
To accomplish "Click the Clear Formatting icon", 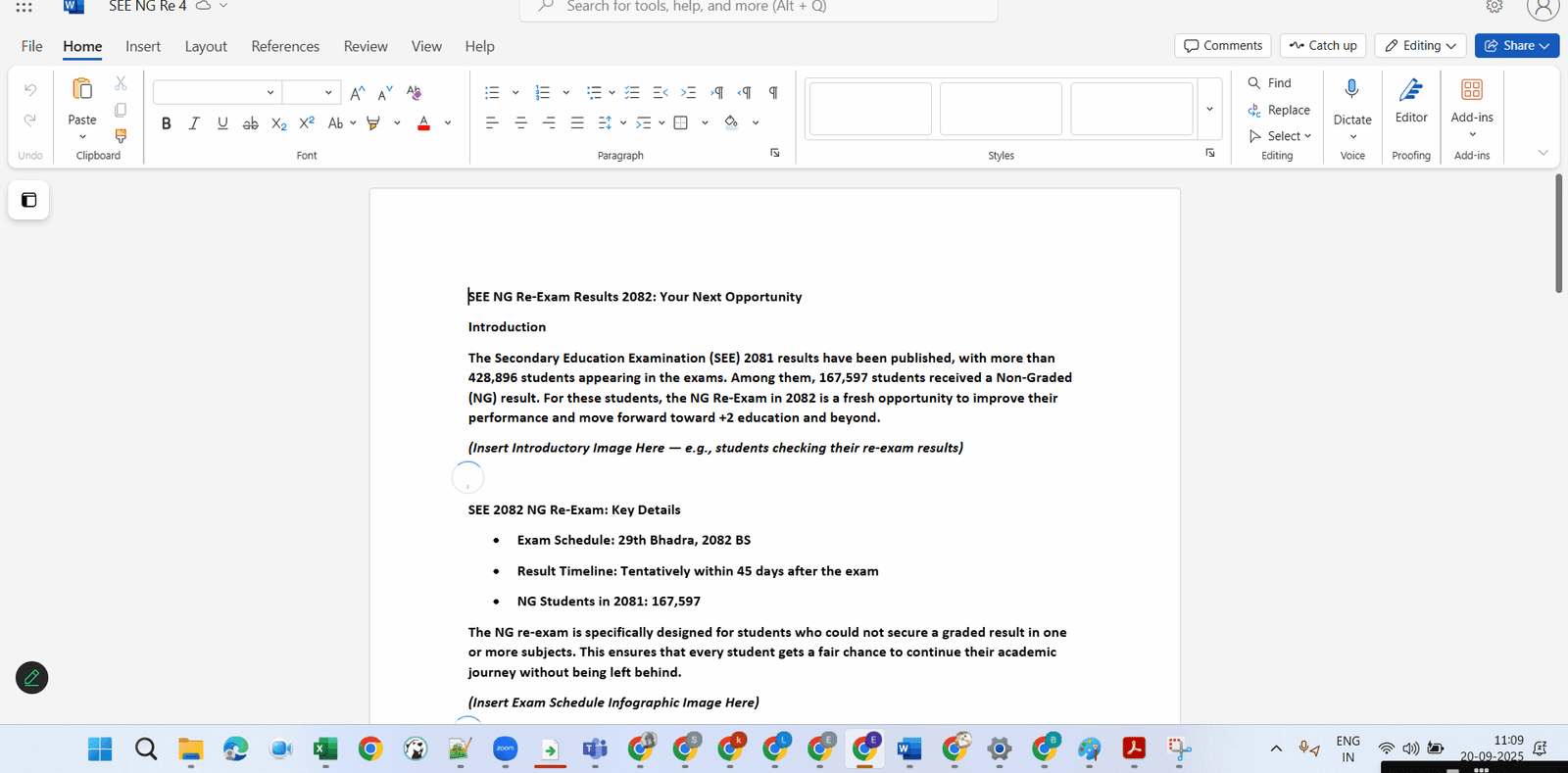I will 414,92.
